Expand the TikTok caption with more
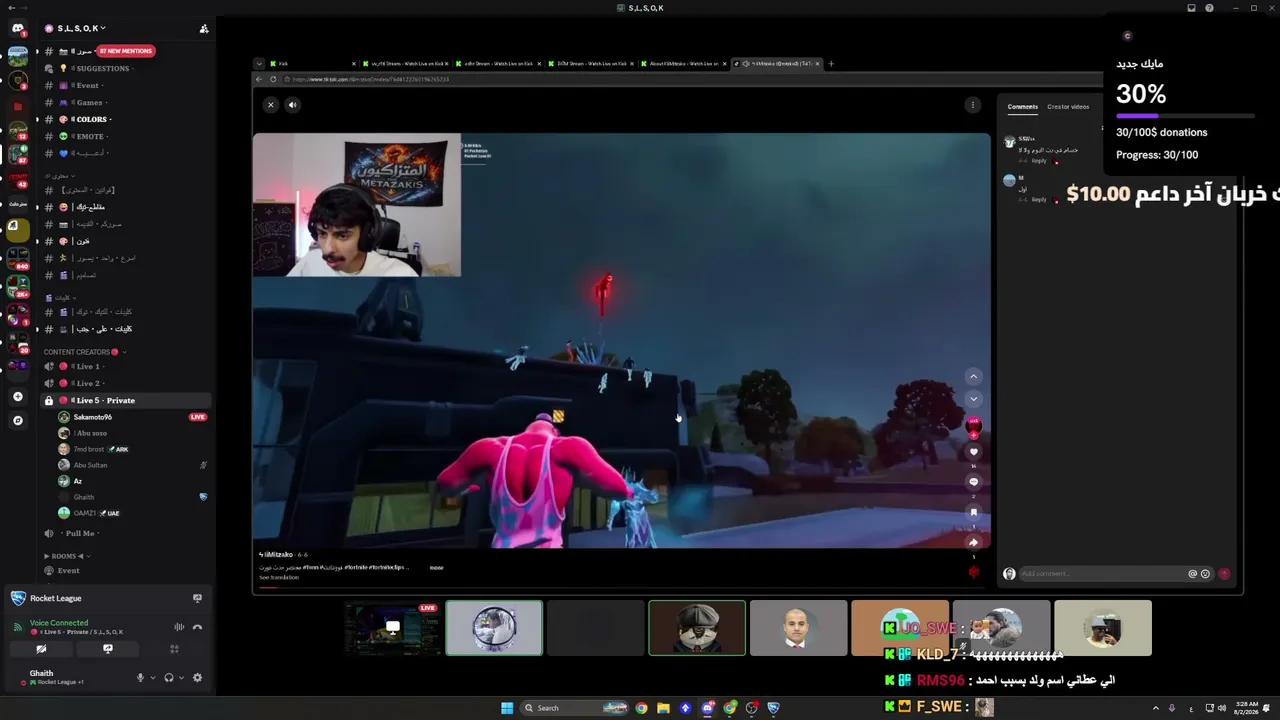1280x720 pixels. (x=436, y=568)
